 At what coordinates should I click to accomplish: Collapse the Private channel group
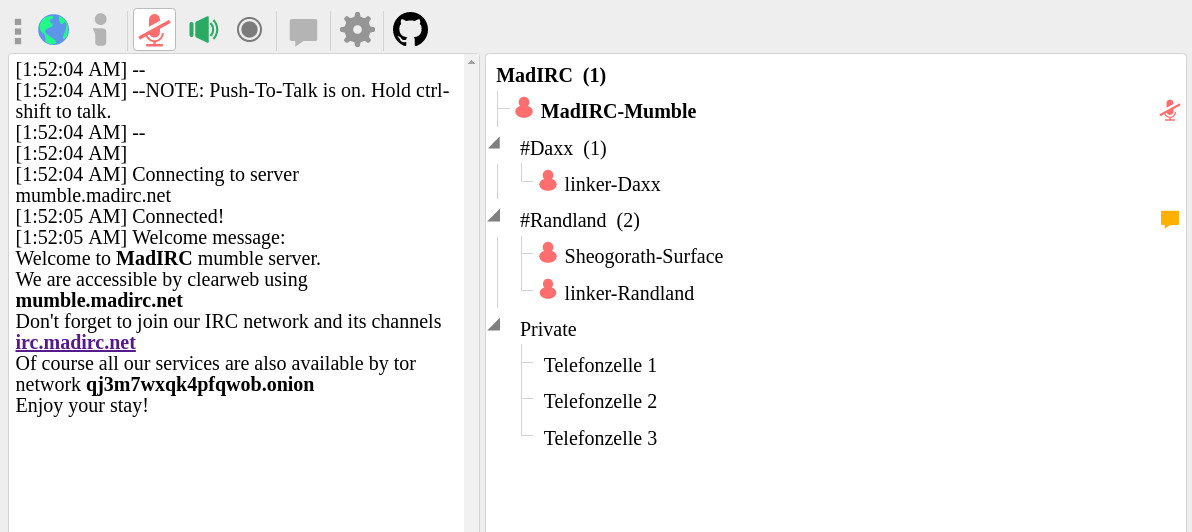pos(494,325)
